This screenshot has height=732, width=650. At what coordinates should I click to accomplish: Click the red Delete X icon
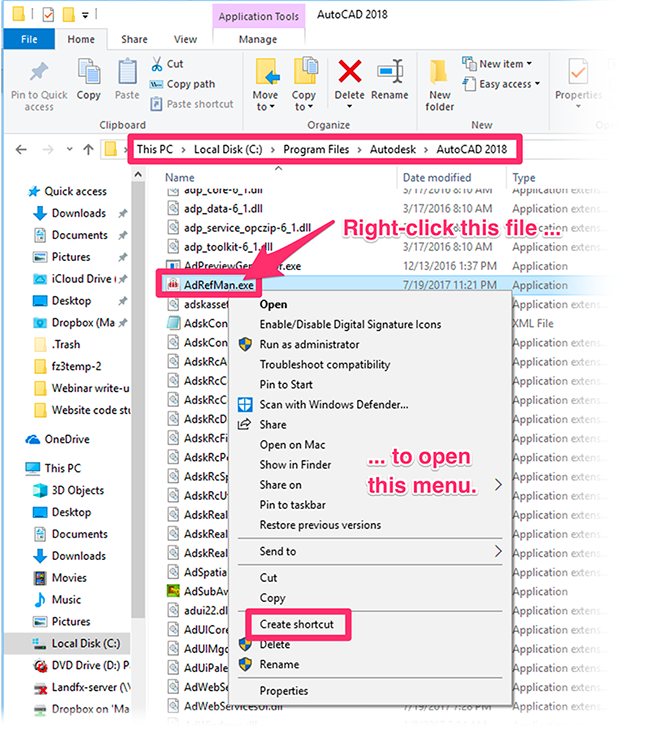point(350,71)
